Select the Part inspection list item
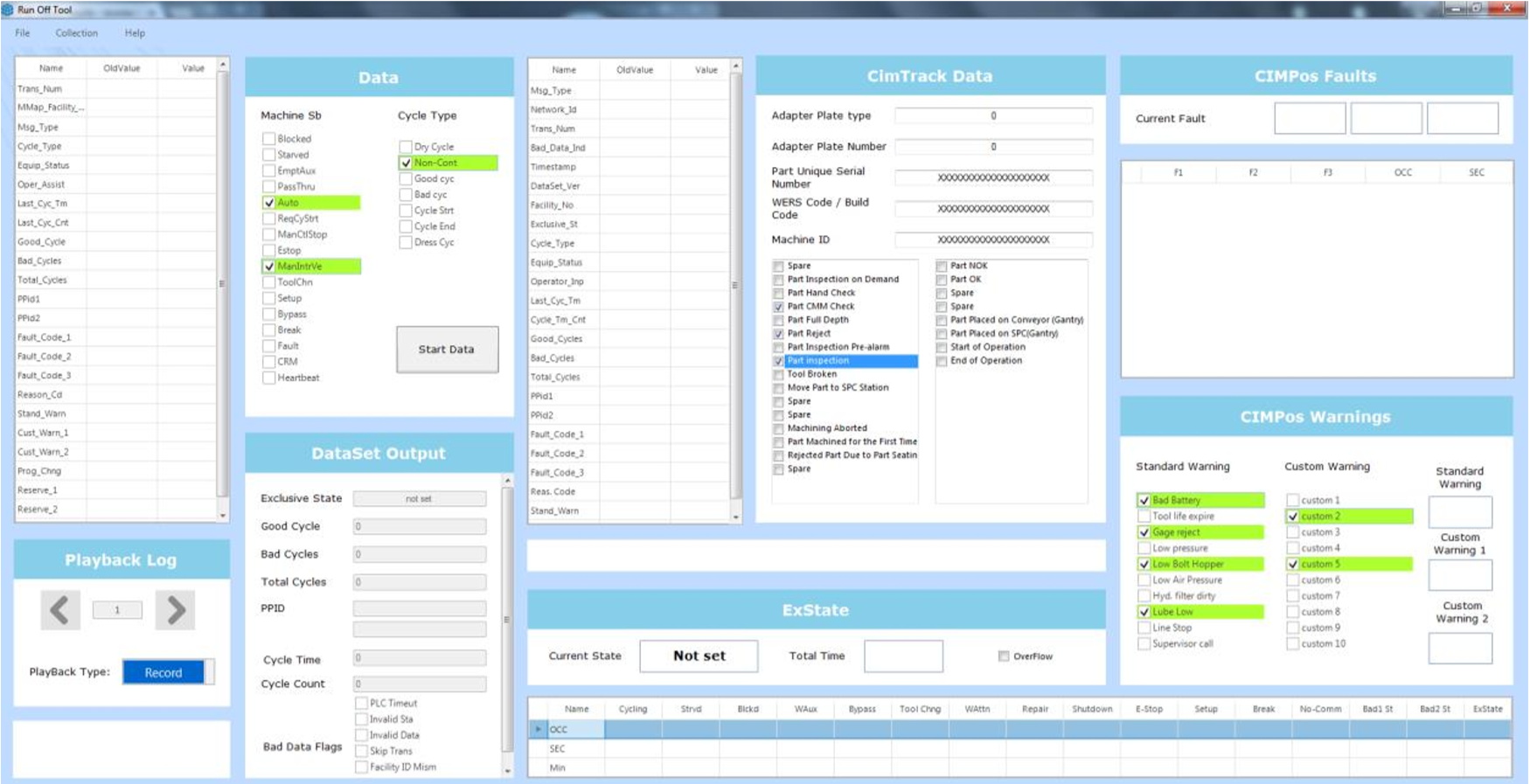The height and width of the screenshot is (784, 1530). point(850,361)
